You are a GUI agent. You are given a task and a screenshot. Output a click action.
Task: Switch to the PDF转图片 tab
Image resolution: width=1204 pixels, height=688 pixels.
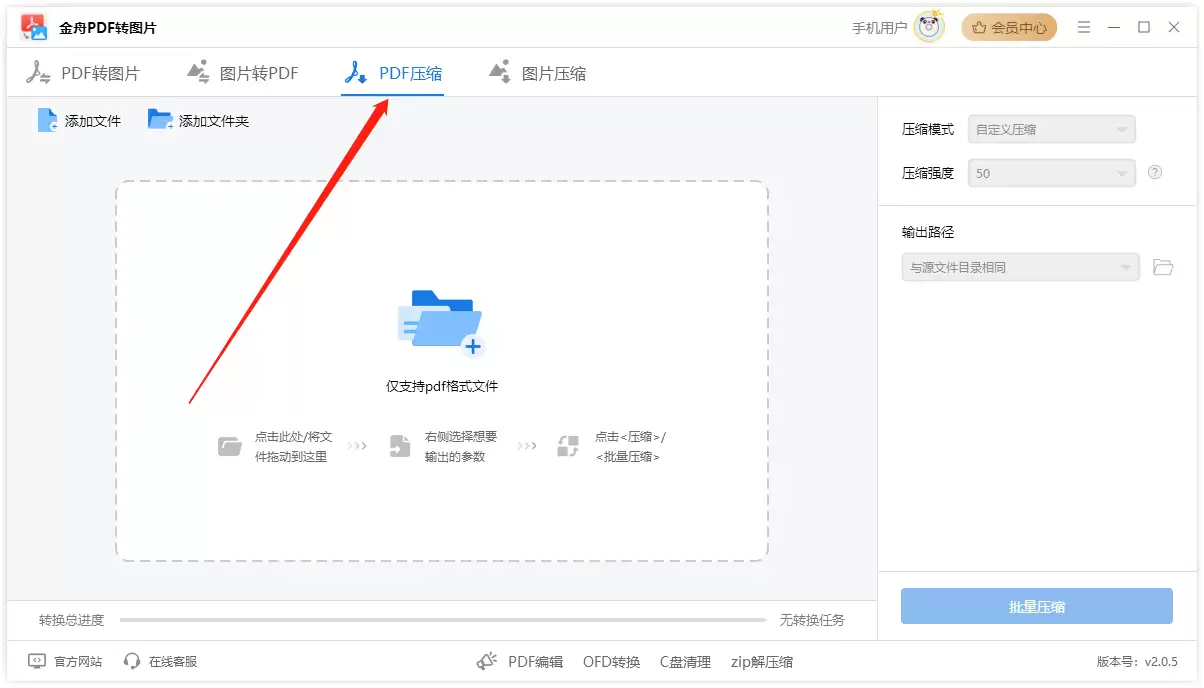pos(83,73)
